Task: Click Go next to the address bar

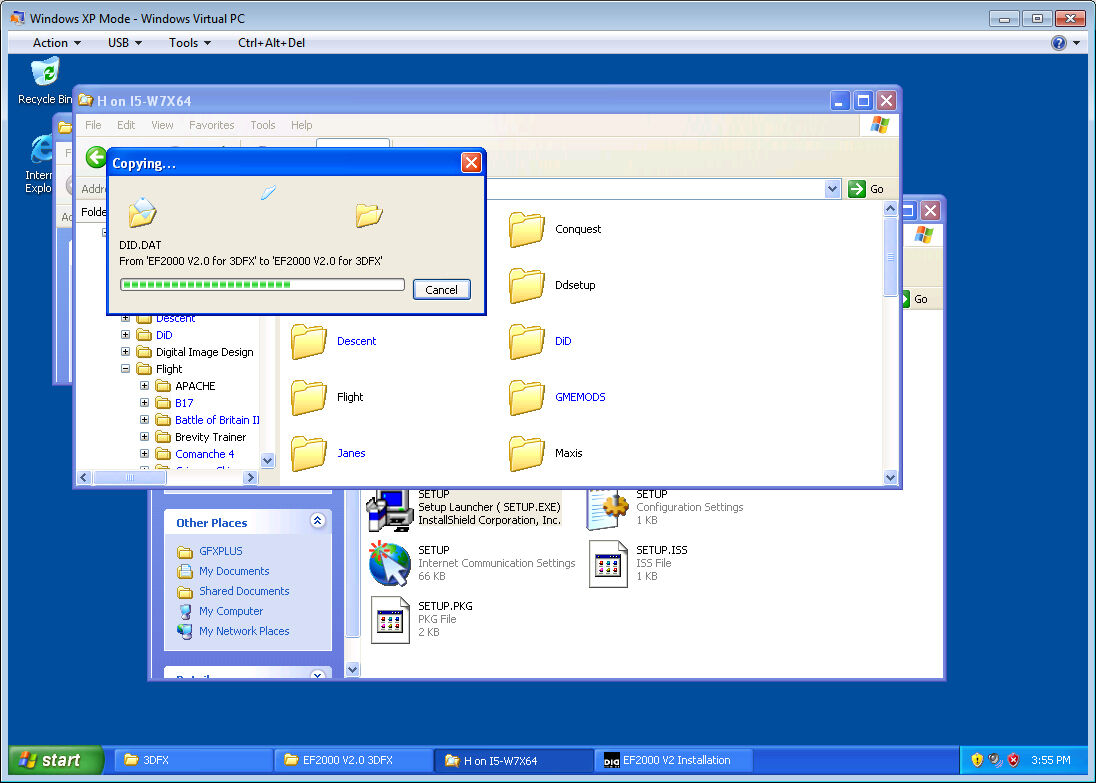Action: pos(866,189)
